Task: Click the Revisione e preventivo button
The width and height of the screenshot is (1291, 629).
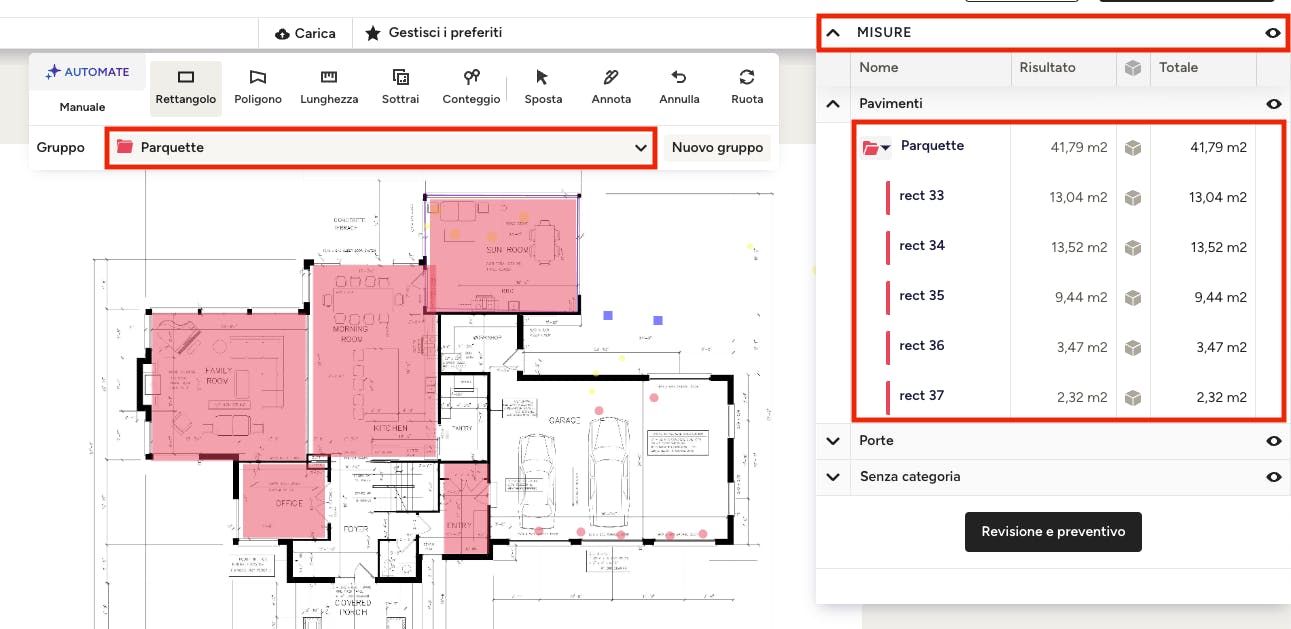Action: (x=1053, y=532)
